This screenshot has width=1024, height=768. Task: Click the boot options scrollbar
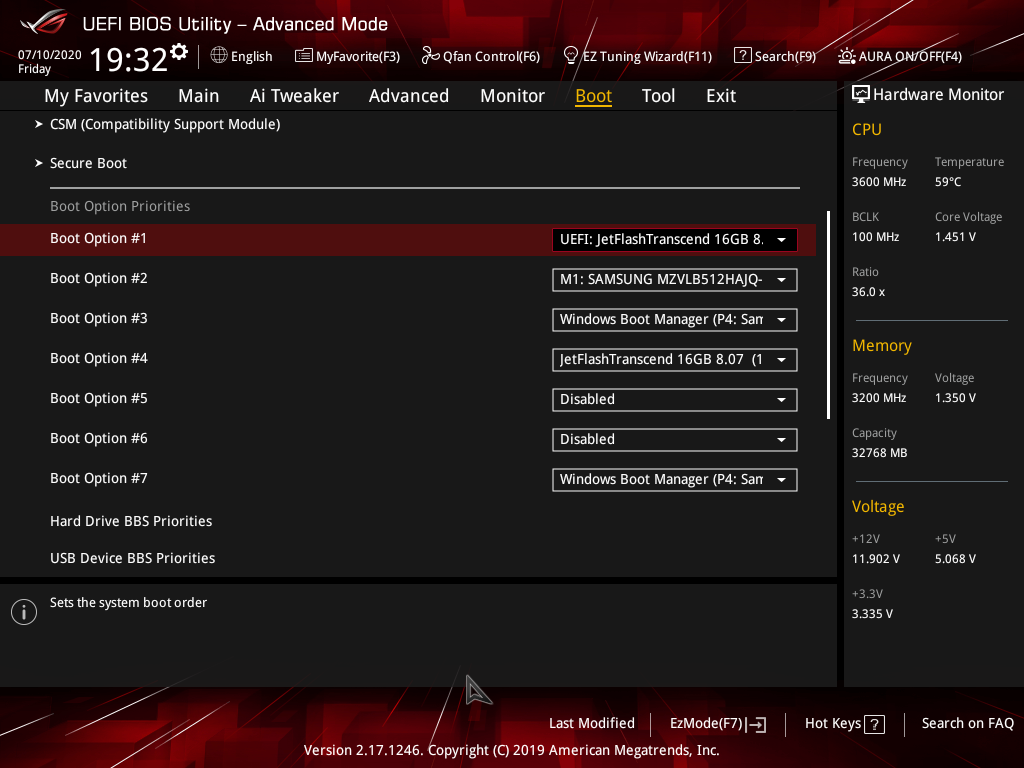[828, 315]
